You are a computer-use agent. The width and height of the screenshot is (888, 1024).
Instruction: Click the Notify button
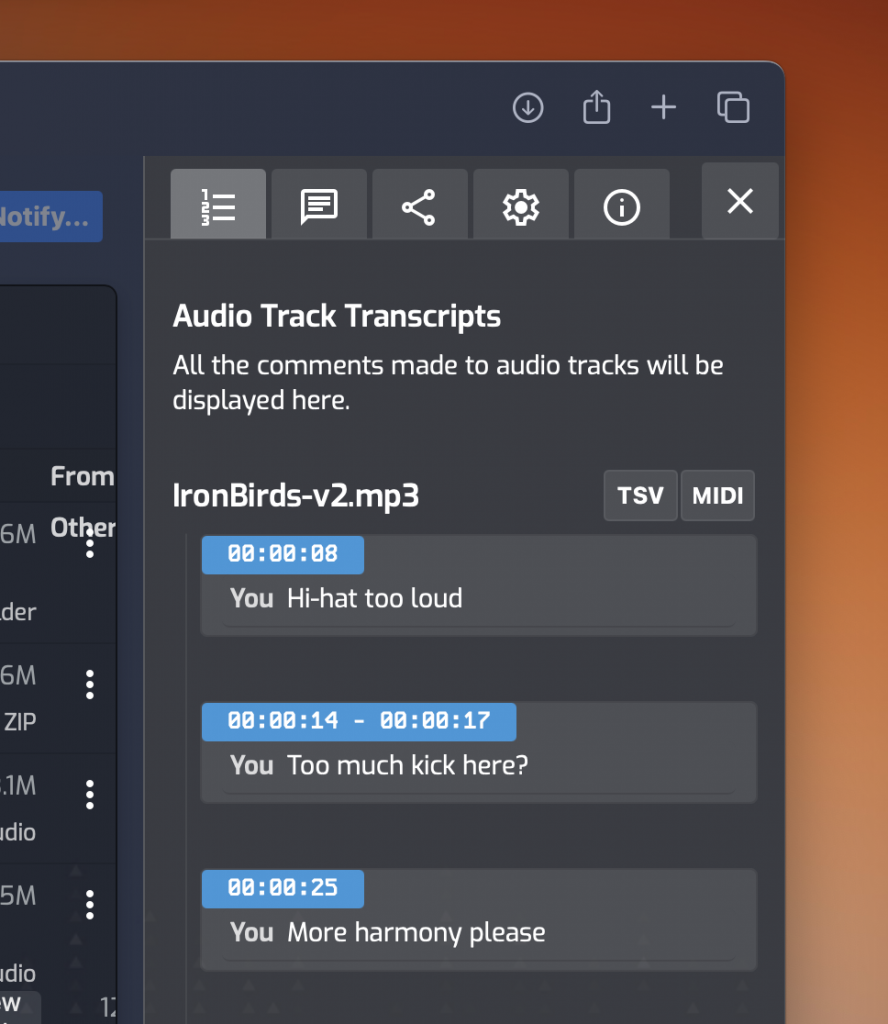50,216
